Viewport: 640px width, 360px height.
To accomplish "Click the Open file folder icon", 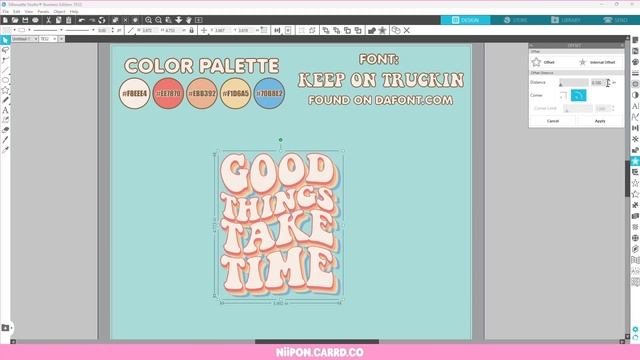I will 15,20.
